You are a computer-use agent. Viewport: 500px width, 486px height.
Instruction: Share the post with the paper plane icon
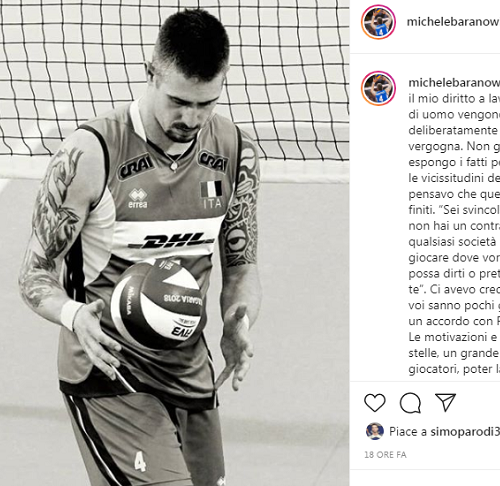pos(445,402)
